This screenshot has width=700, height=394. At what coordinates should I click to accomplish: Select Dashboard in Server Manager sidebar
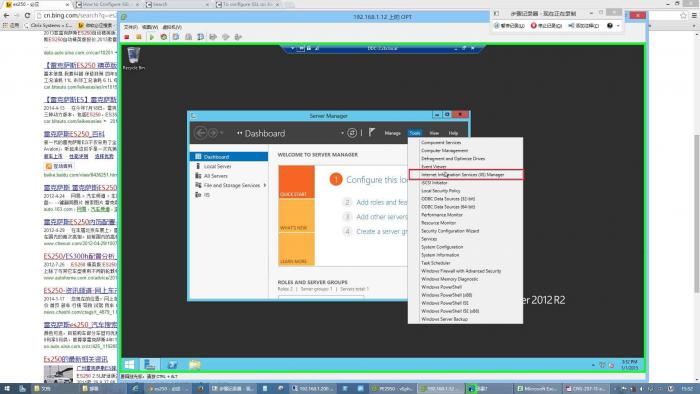(229, 157)
